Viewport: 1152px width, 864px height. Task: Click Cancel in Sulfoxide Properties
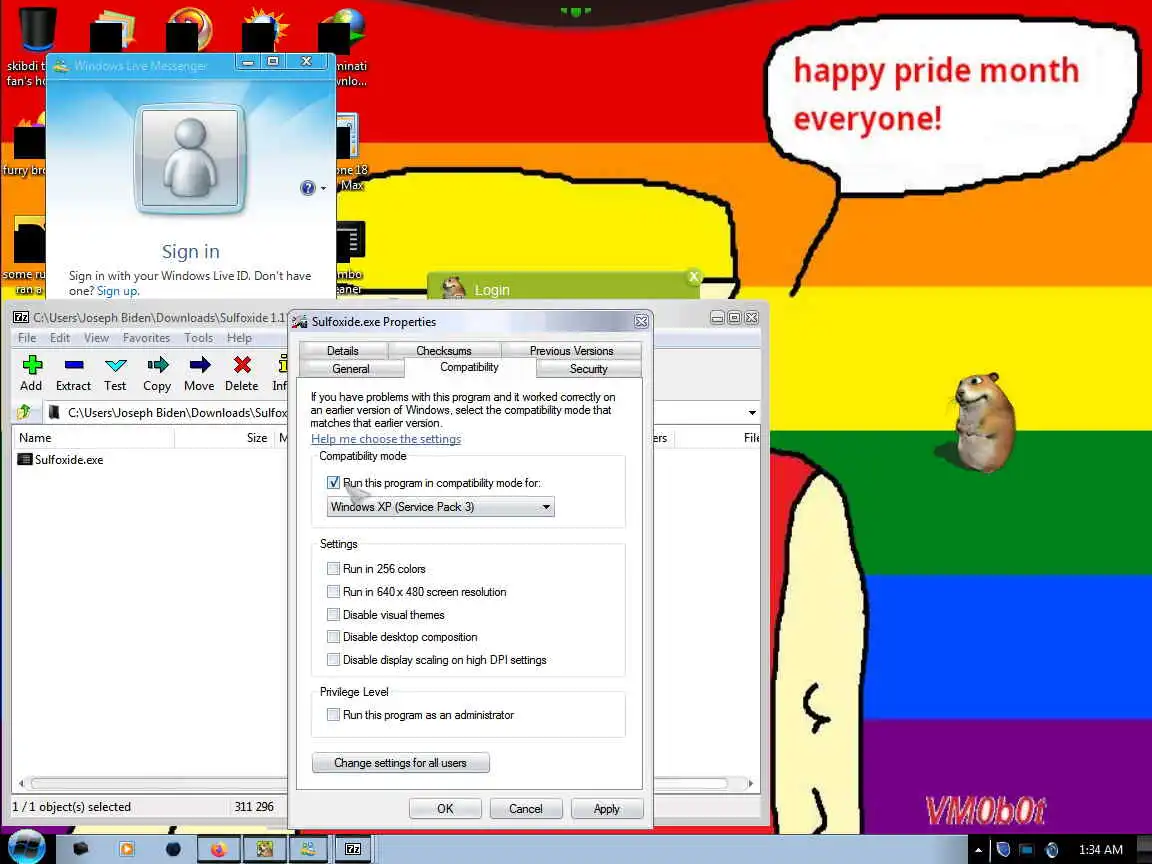tap(526, 808)
